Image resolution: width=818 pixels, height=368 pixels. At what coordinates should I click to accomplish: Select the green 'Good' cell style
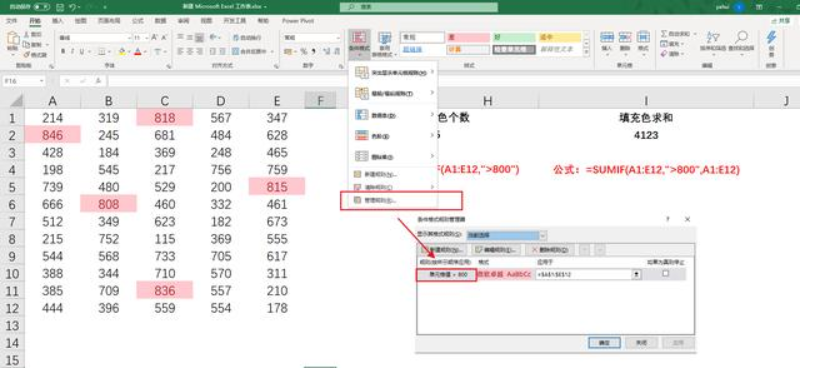tap(513, 38)
